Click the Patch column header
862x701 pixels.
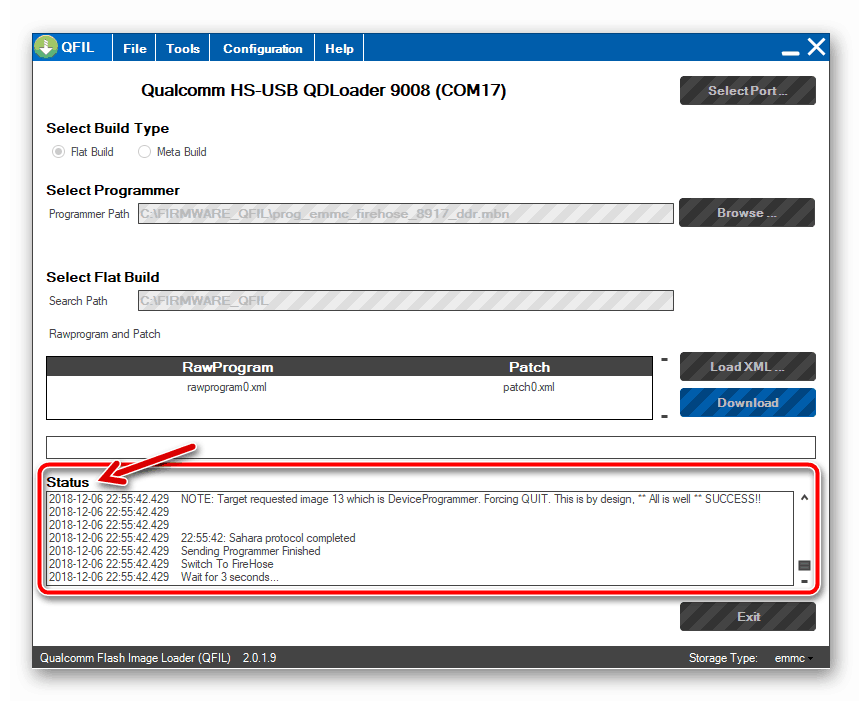(x=529, y=367)
